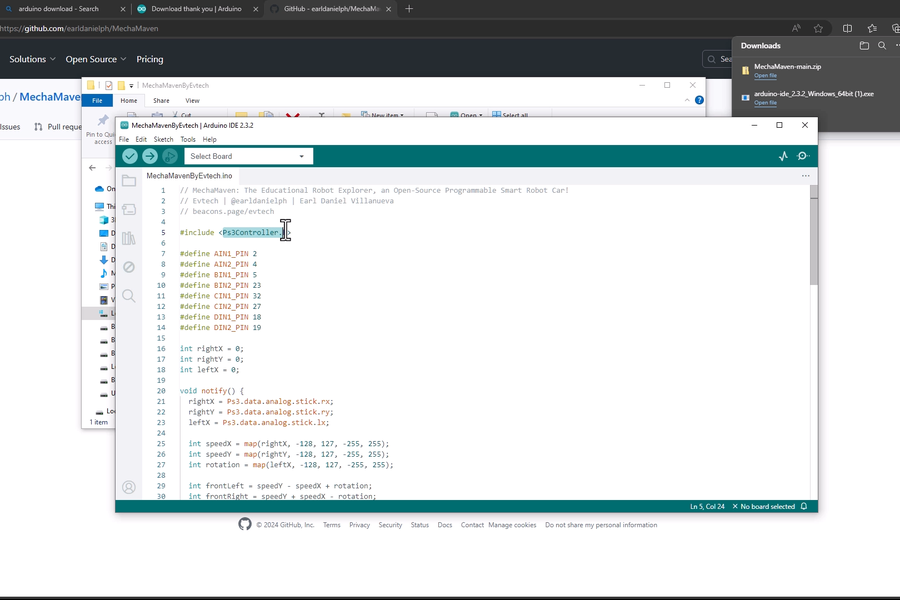Start debugging with the Arduino toolbar debug button
The height and width of the screenshot is (600, 900).
(170, 156)
